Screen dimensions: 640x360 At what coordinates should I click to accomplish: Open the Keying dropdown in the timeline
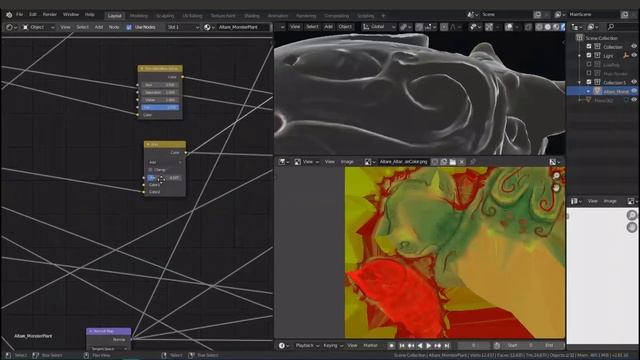(333, 346)
